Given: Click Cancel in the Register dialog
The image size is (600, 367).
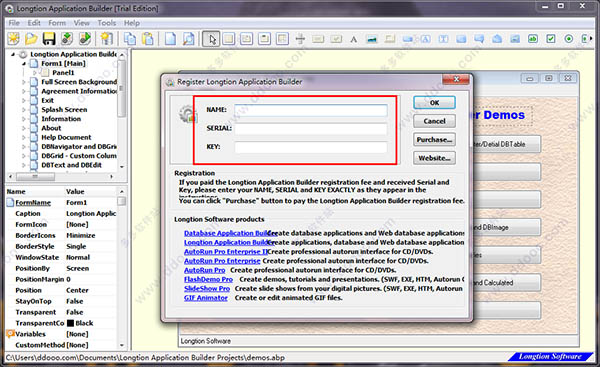Looking at the screenshot, I should pos(434,121).
